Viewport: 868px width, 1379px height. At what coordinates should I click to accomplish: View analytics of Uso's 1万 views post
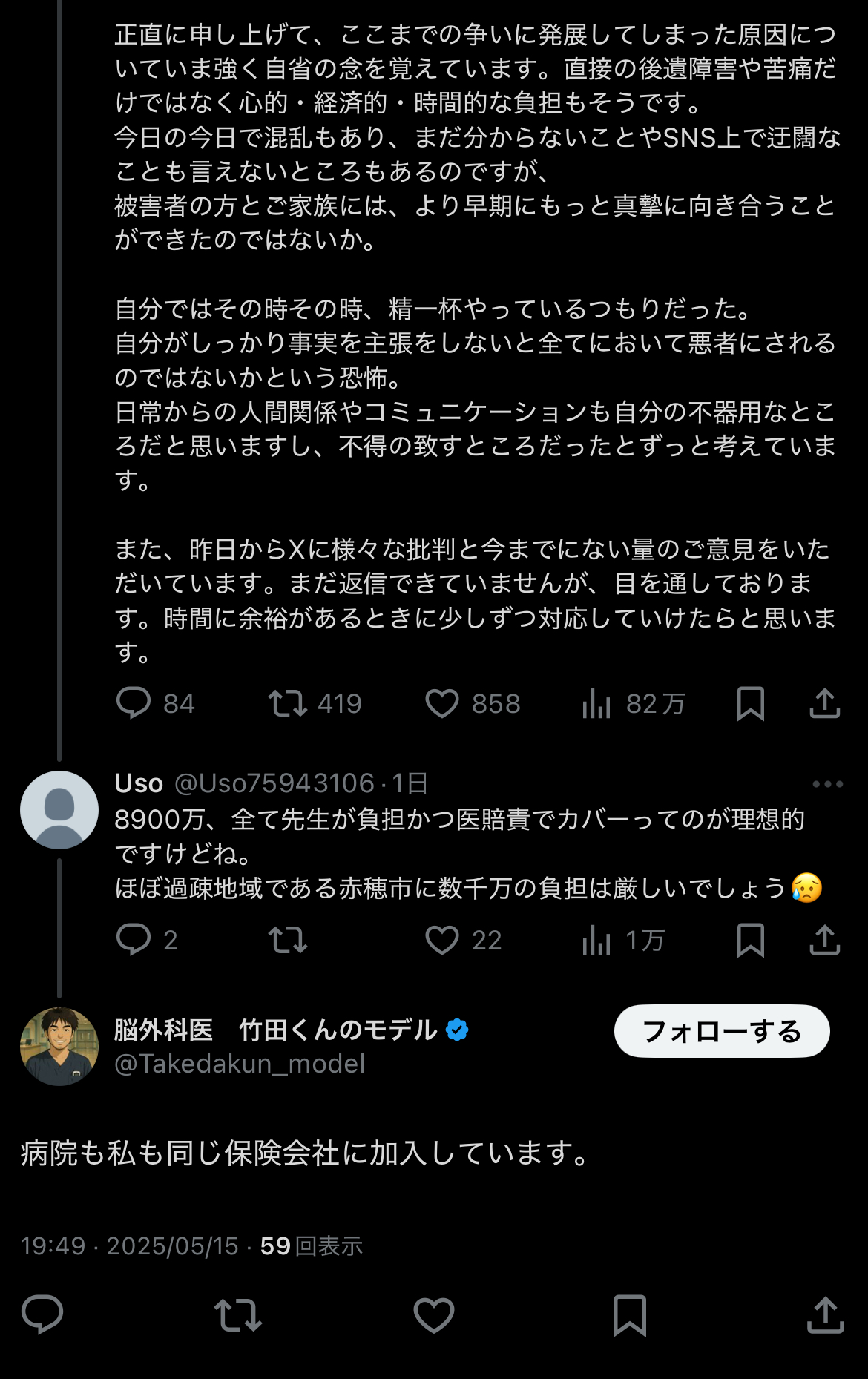(x=596, y=940)
